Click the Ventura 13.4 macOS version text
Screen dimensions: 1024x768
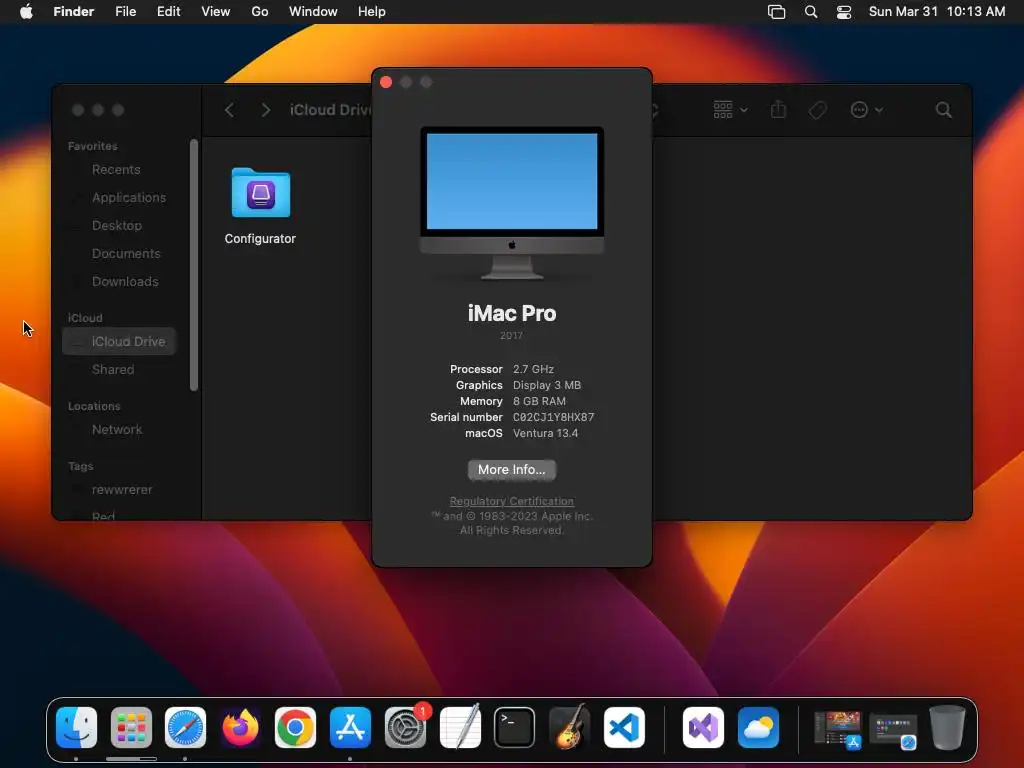click(x=545, y=433)
